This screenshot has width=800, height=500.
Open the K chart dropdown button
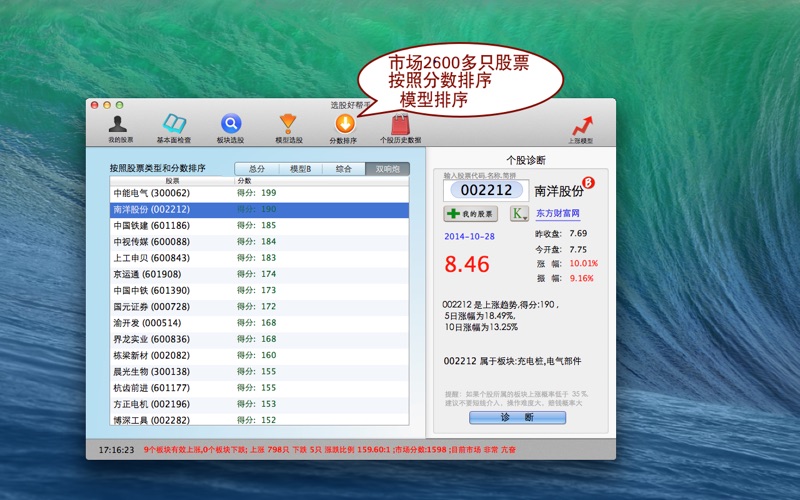(519, 213)
